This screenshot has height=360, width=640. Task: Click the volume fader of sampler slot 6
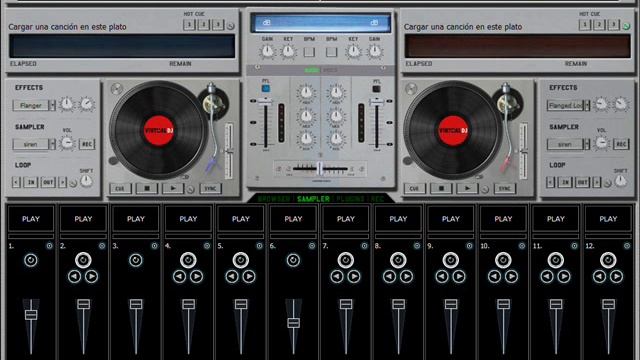tap(293, 322)
